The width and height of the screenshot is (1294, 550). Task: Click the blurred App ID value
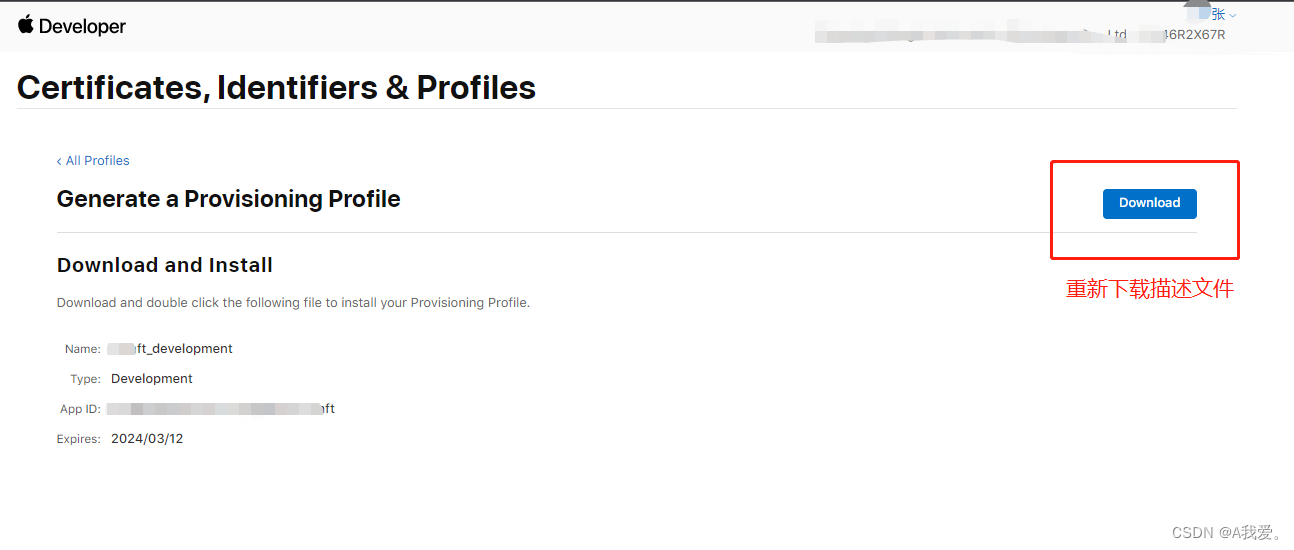pos(221,409)
